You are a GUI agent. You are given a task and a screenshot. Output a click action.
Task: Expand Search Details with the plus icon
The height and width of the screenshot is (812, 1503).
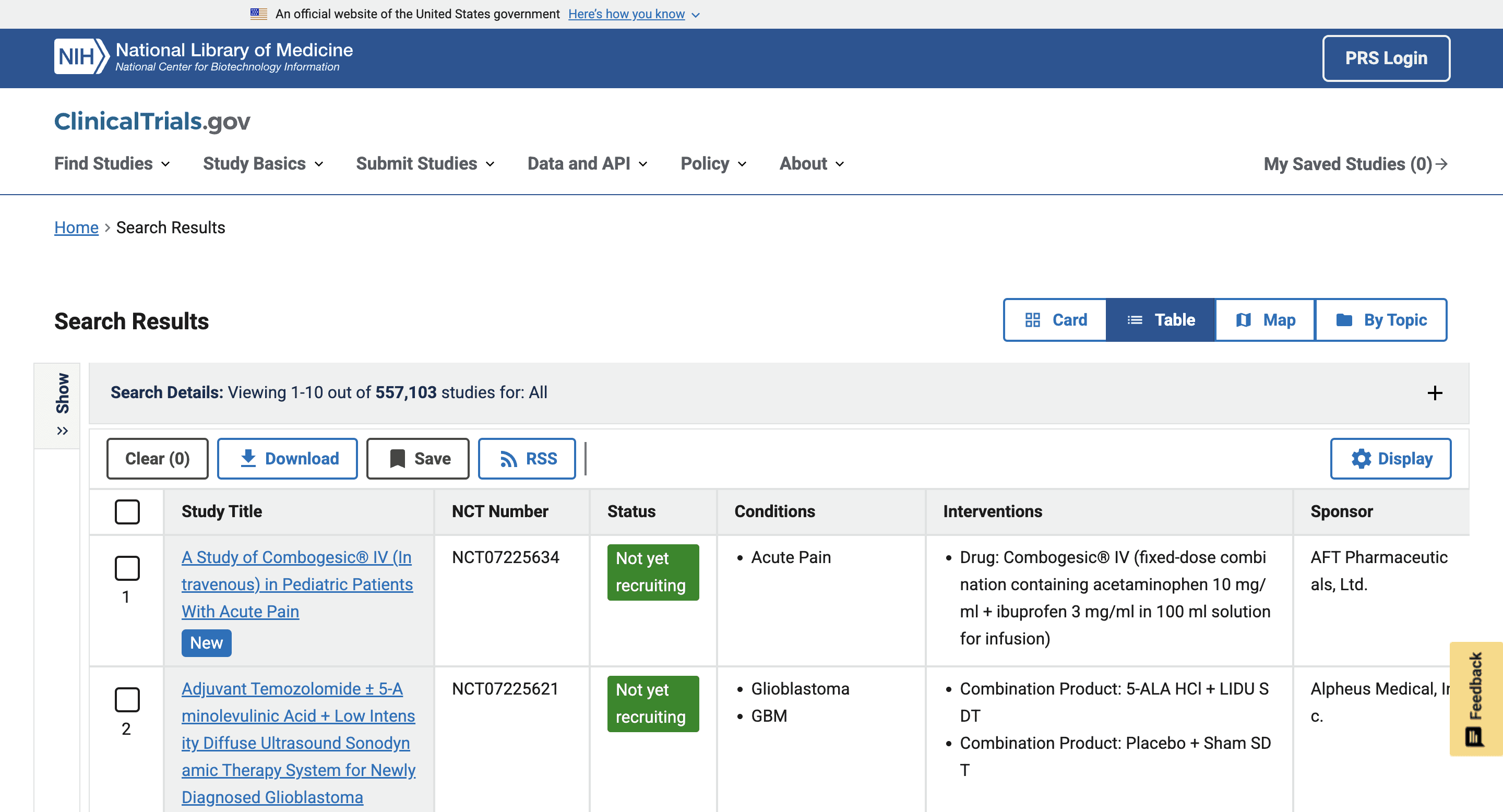pos(1434,393)
